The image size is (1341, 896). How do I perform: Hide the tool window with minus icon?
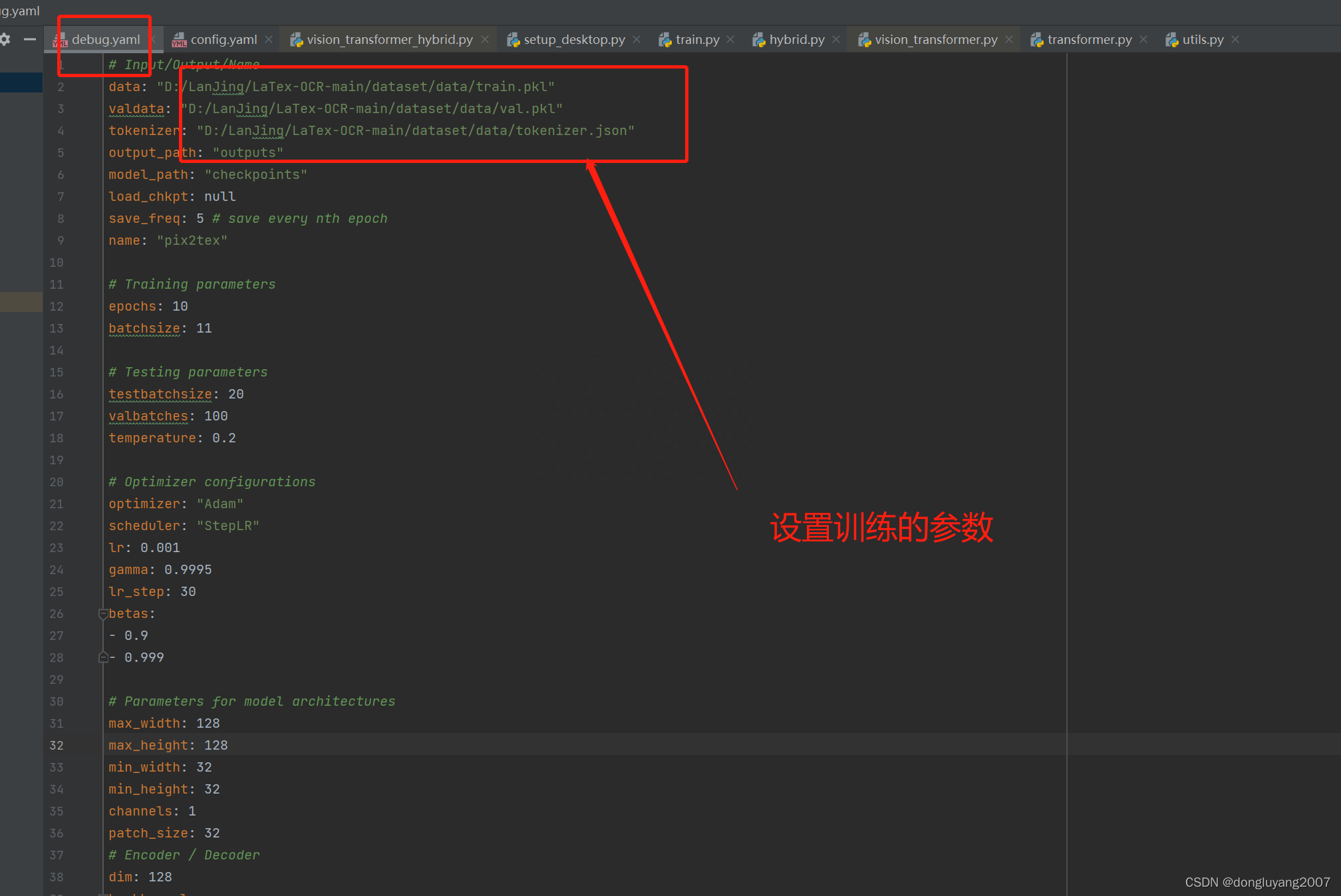click(x=30, y=40)
